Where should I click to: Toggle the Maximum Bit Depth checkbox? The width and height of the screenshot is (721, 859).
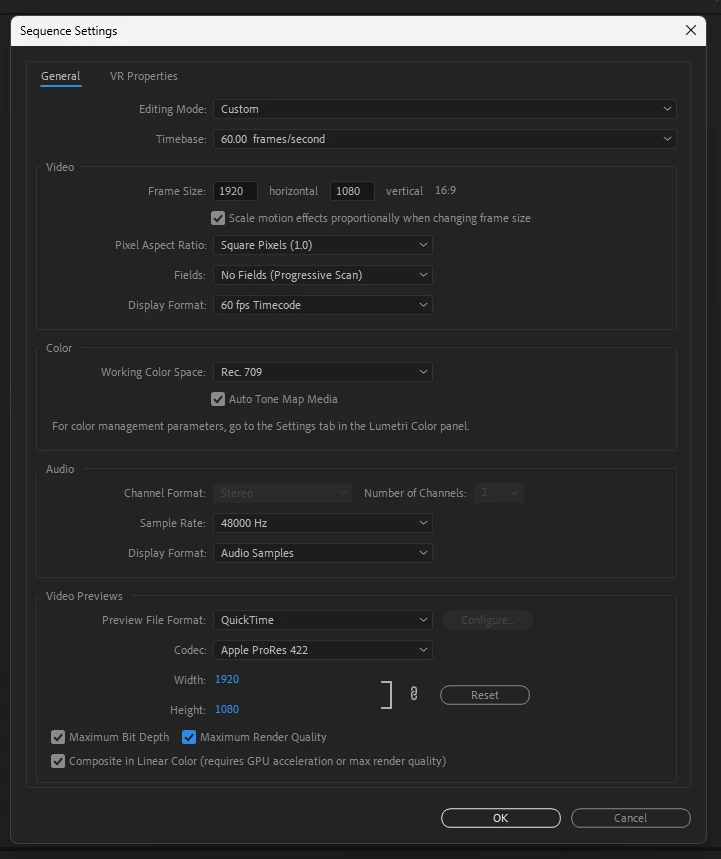tap(58, 737)
